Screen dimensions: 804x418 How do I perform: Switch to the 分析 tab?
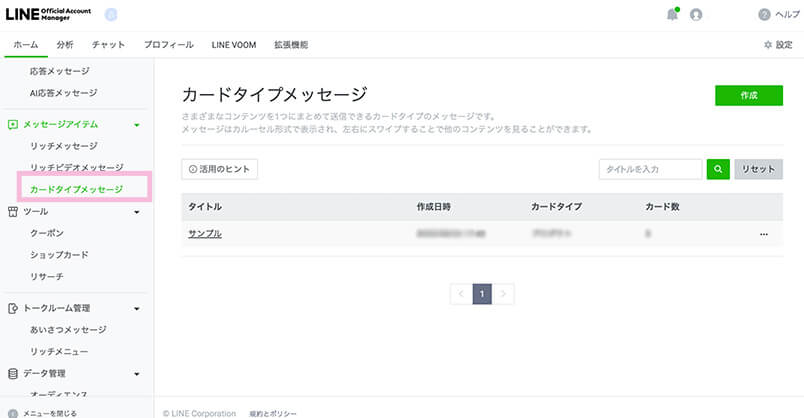pyautogui.click(x=65, y=45)
